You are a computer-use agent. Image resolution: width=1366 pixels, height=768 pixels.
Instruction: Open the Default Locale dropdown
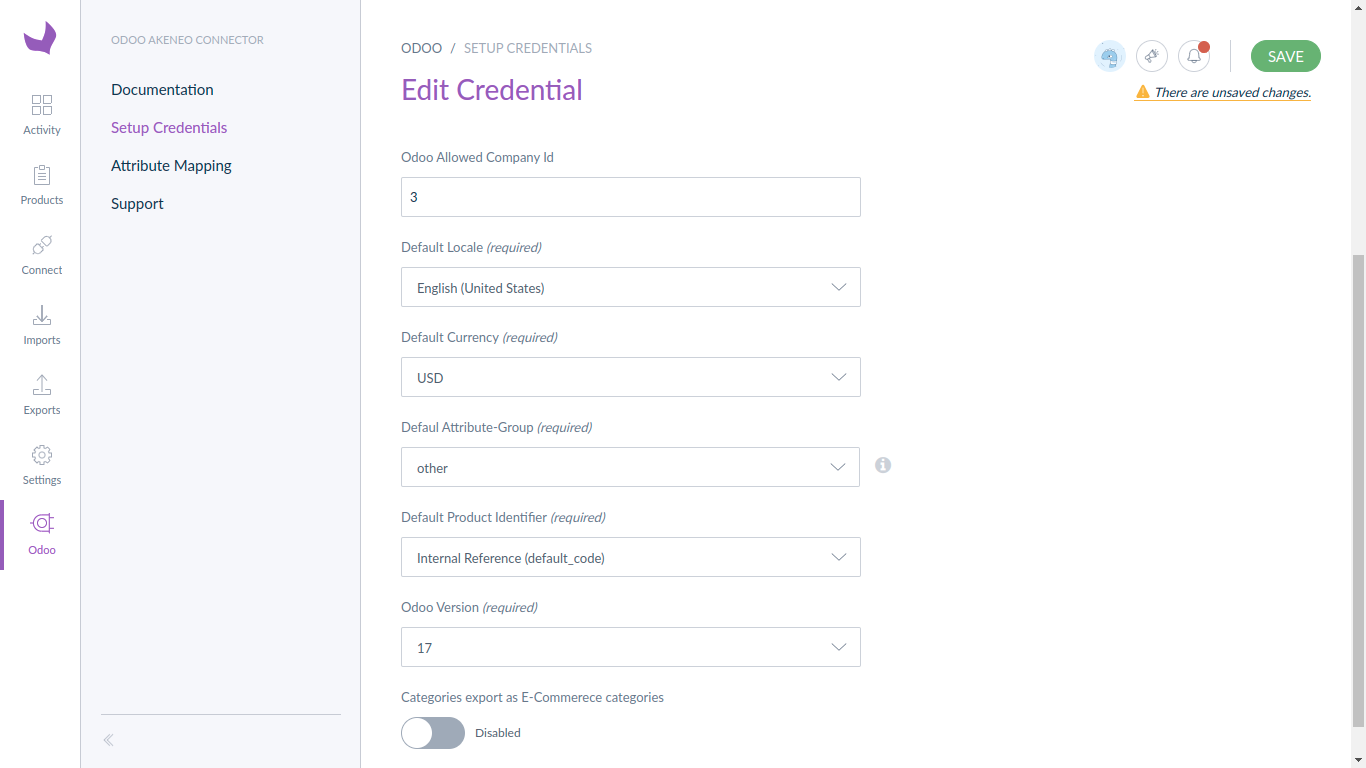(630, 287)
